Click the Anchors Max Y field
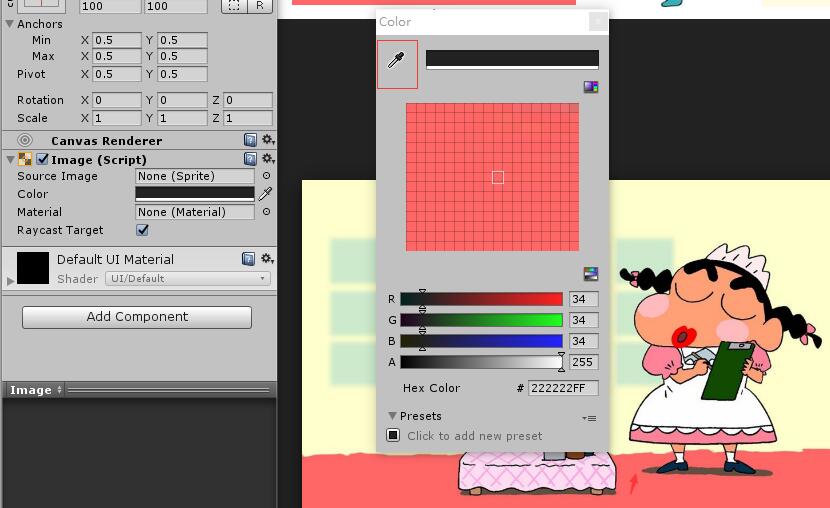 click(182, 56)
